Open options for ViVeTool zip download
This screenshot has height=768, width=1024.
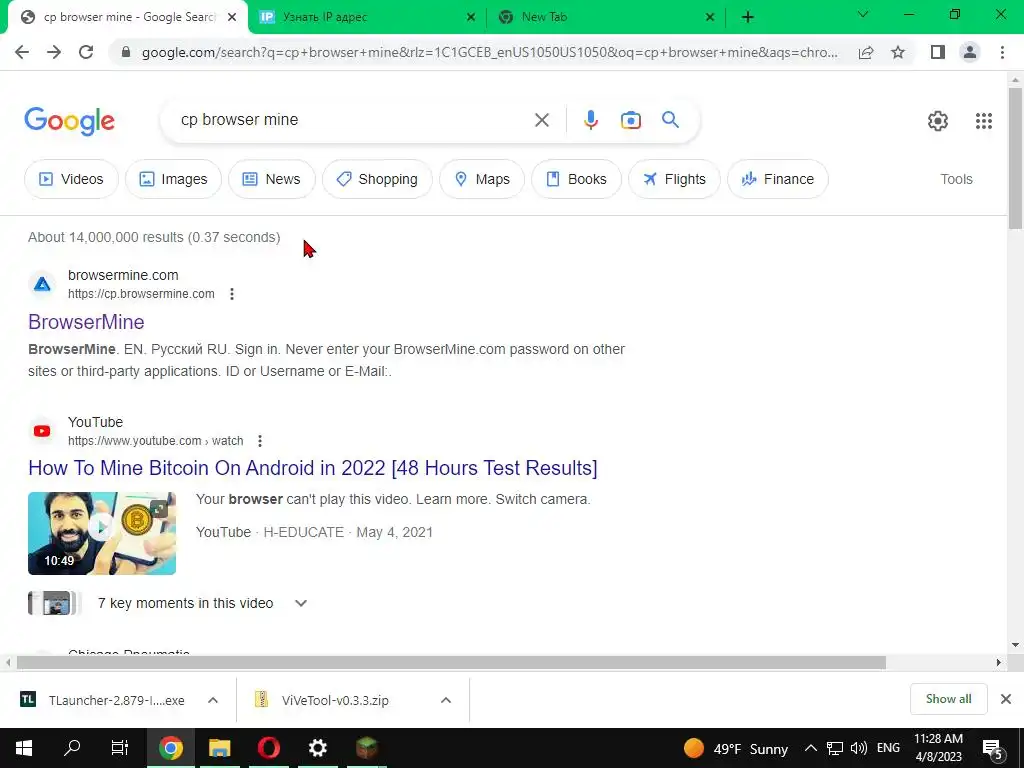(446, 700)
